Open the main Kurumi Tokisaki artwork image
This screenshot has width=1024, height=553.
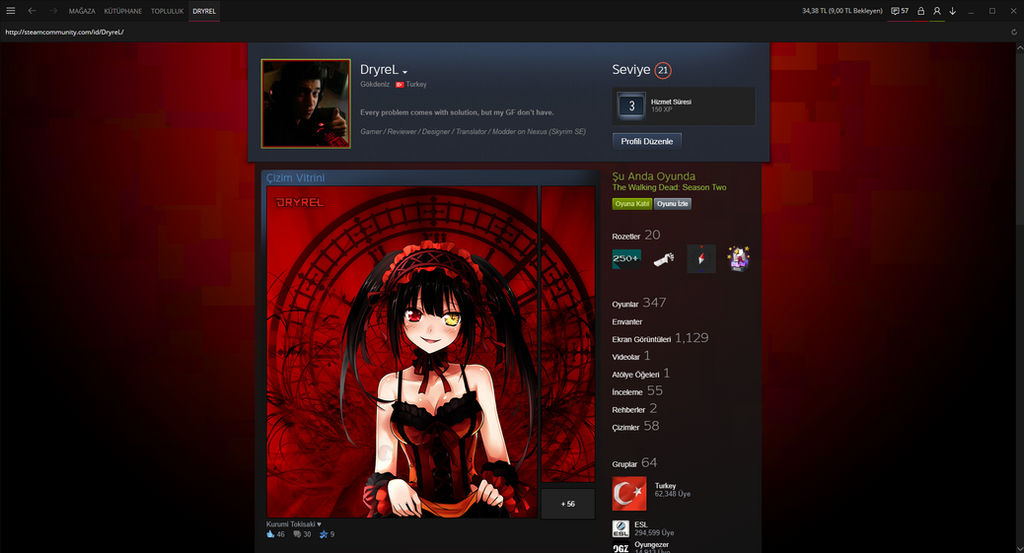pos(402,352)
